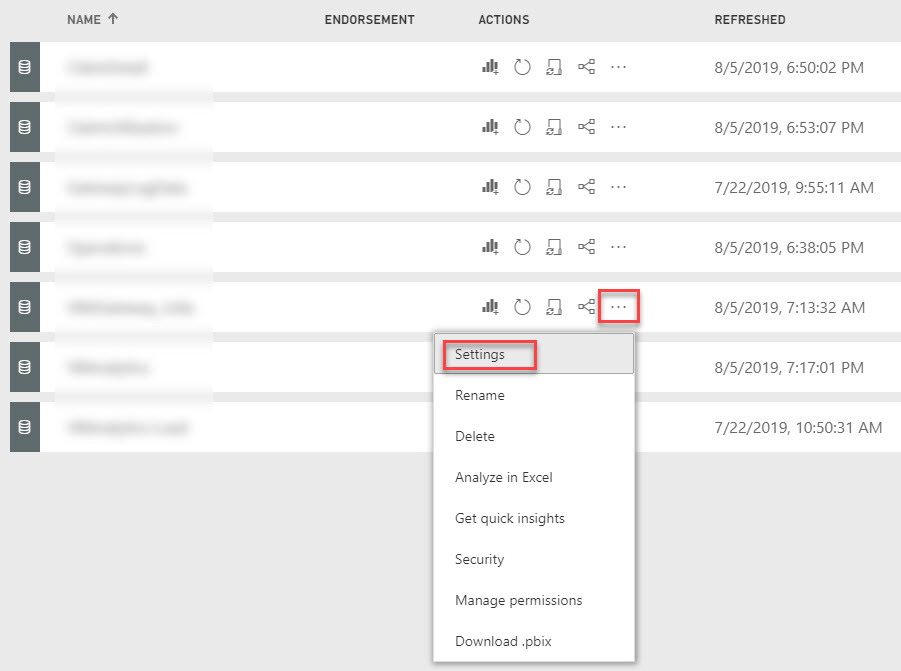The image size is (901, 671).
Task: View related items for dataset refreshed 9:55:11 AM
Action: tap(587, 187)
